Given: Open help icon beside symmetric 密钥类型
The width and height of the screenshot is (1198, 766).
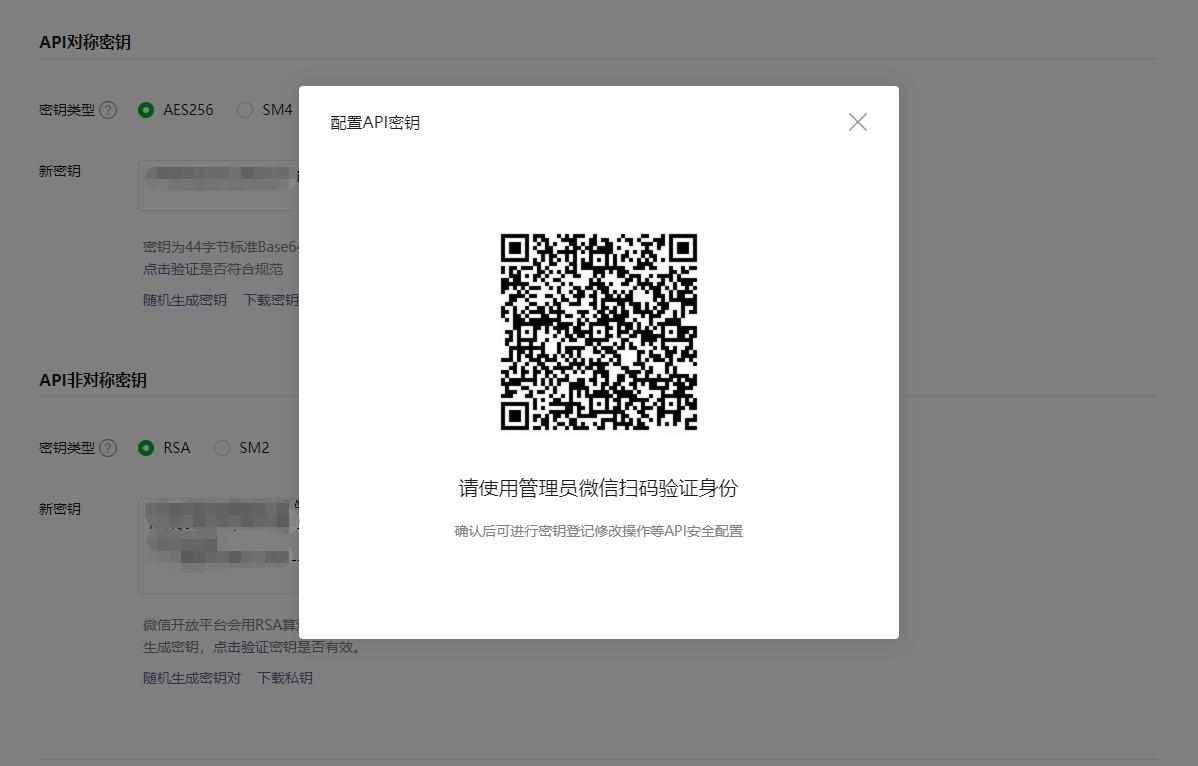Looking at the screenshot, I should (x=108, y=110).
